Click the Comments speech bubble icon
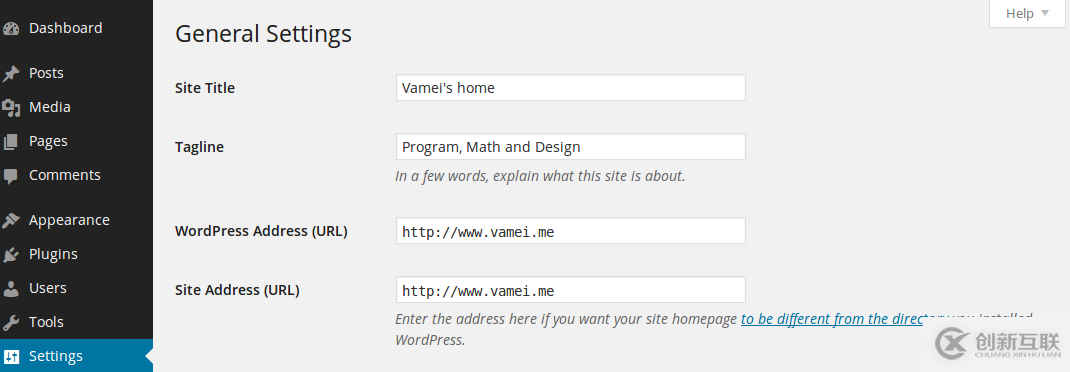 [x=11, y=175]
